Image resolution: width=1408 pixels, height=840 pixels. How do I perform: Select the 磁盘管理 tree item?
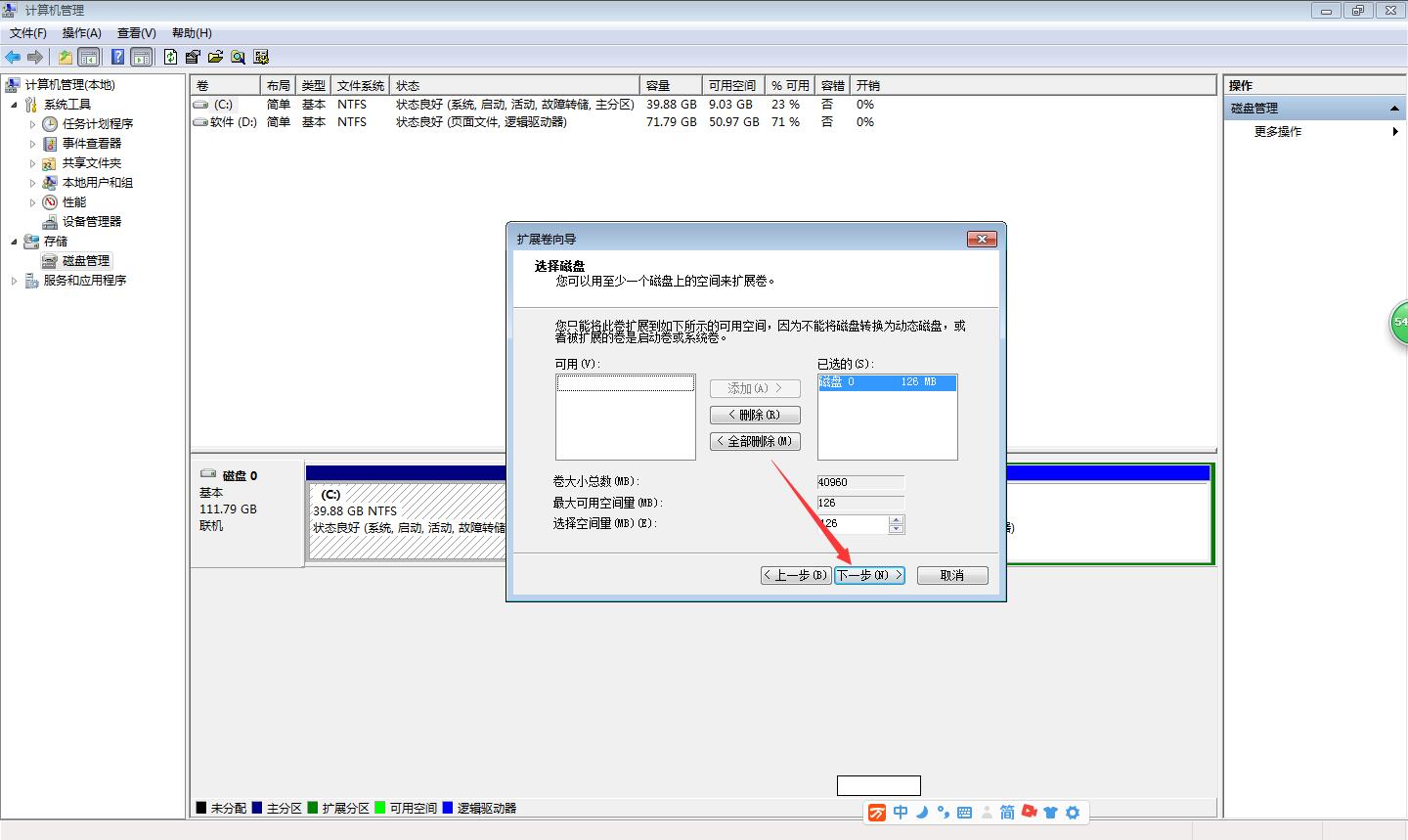point(86,261)
